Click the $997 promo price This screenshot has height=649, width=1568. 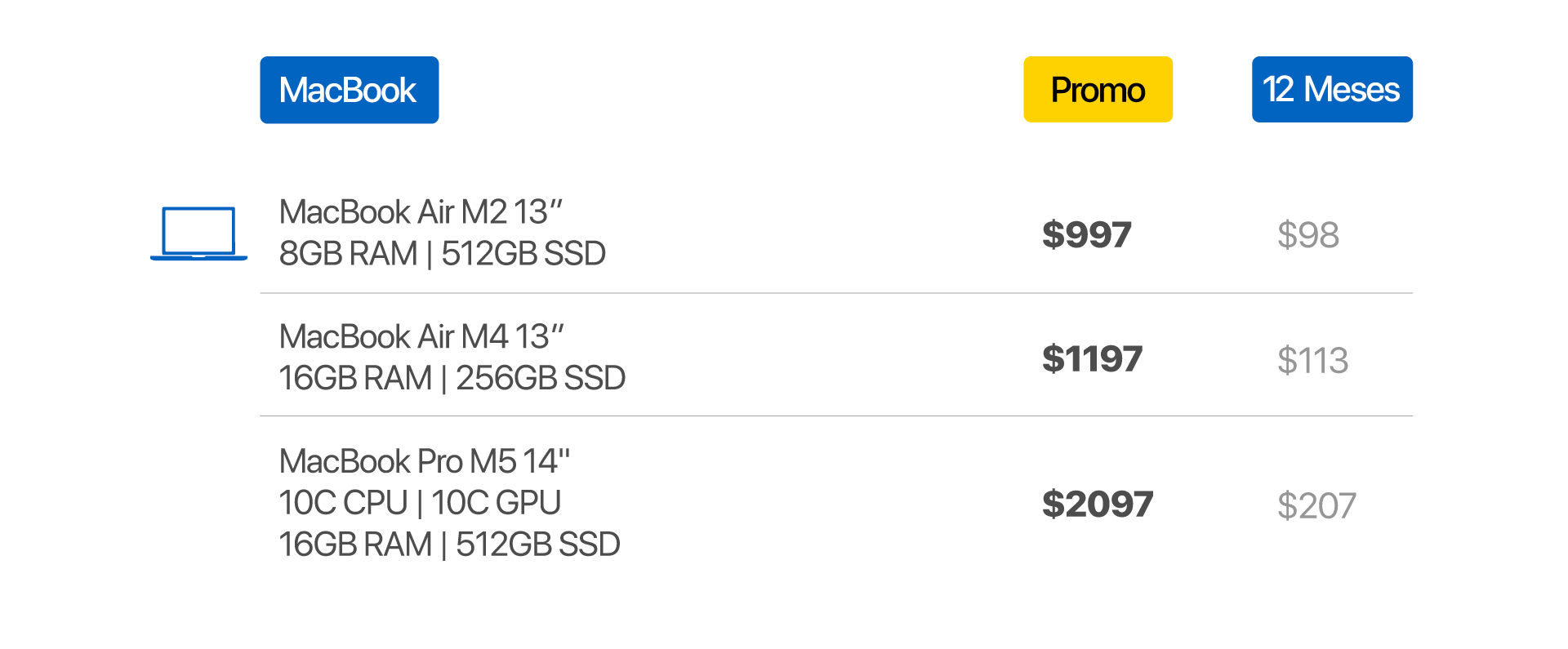coord(1086,235)
